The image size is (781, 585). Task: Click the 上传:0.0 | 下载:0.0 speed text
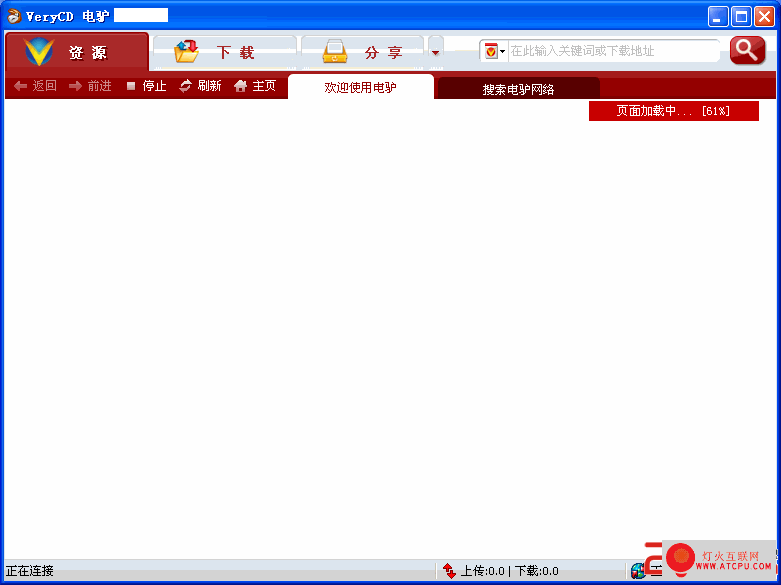[x=510, y=571]
